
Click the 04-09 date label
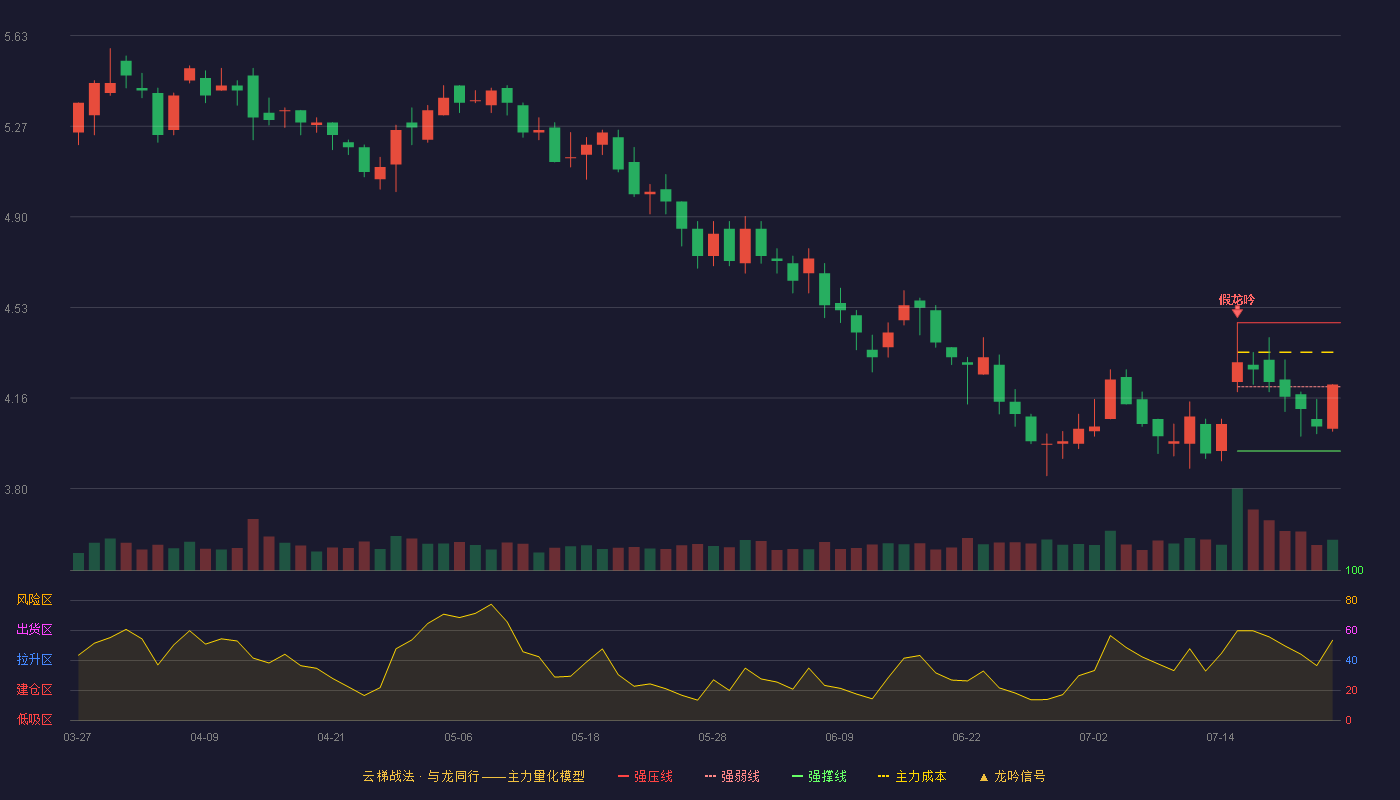coord(204,737)
